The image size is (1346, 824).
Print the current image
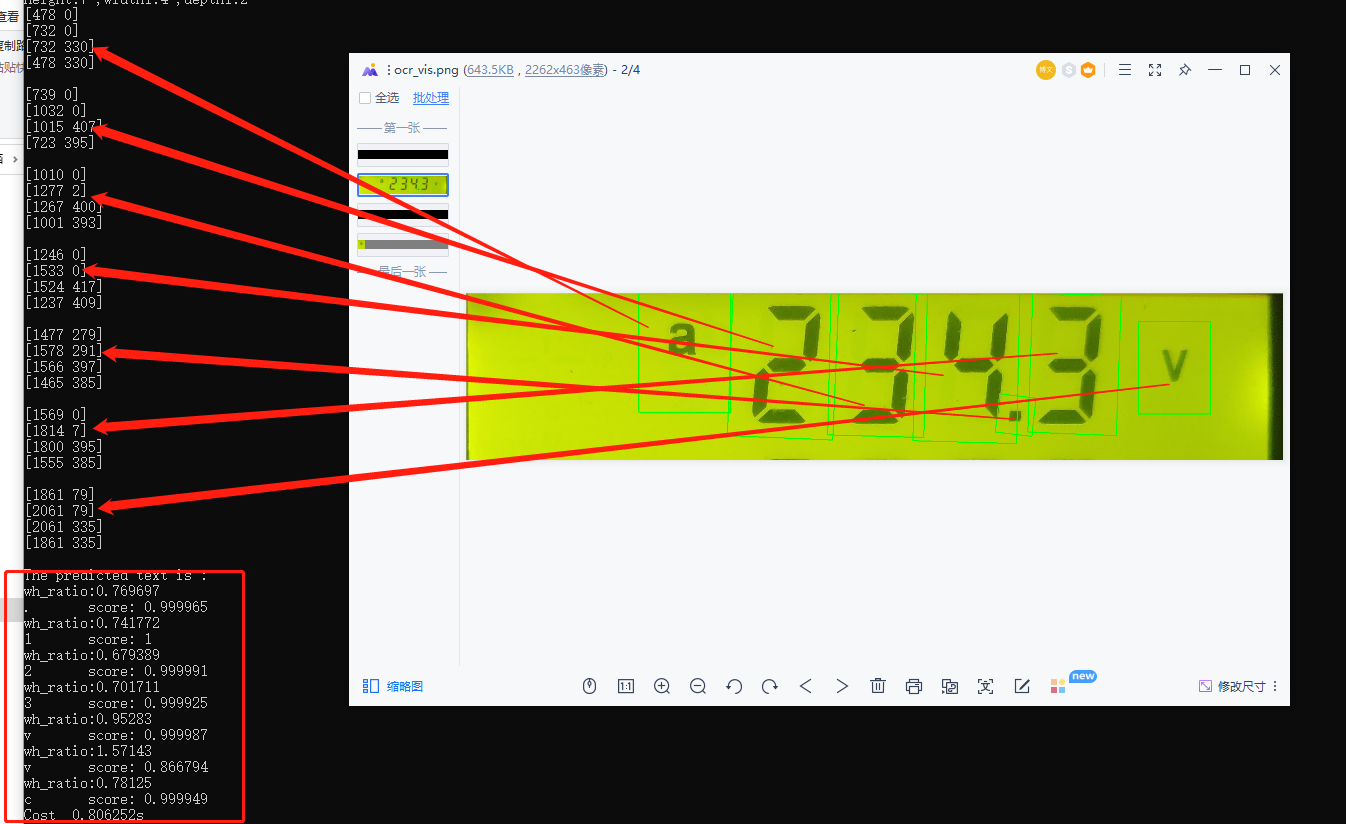pyautogui.click(x=914, y=686)
